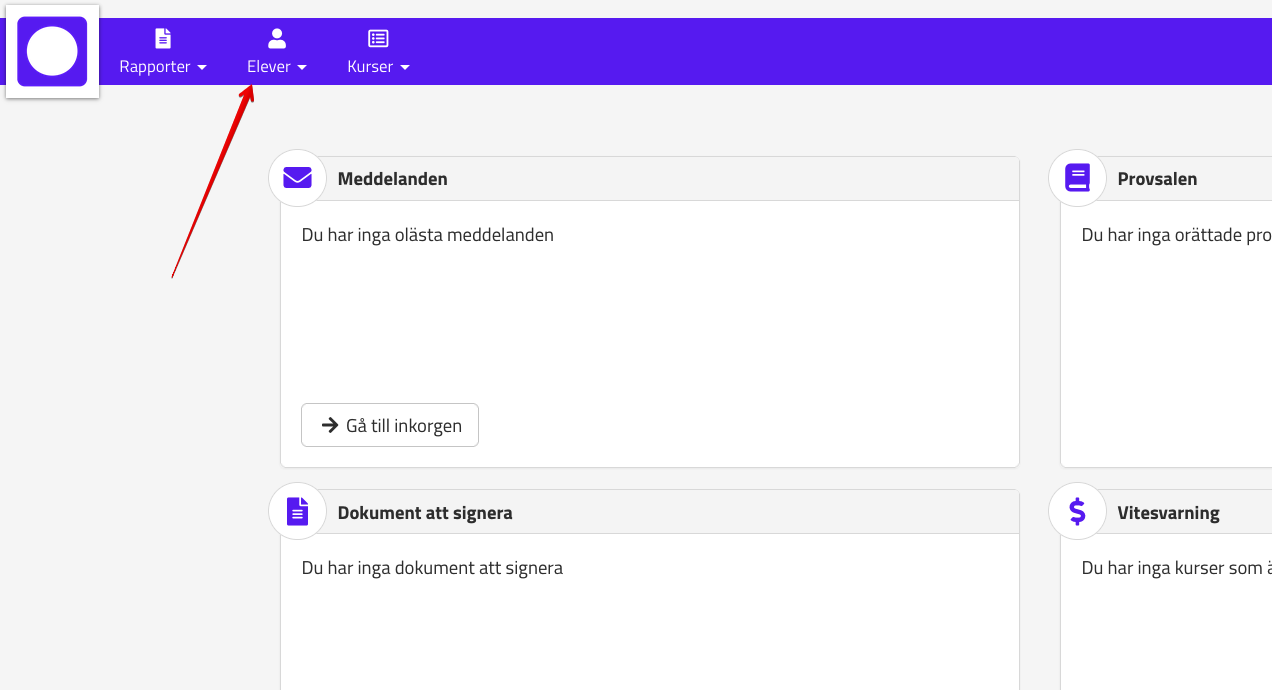Click the Dokument att signera heading text
1272x690 pixels.
[x=425, y=513]
